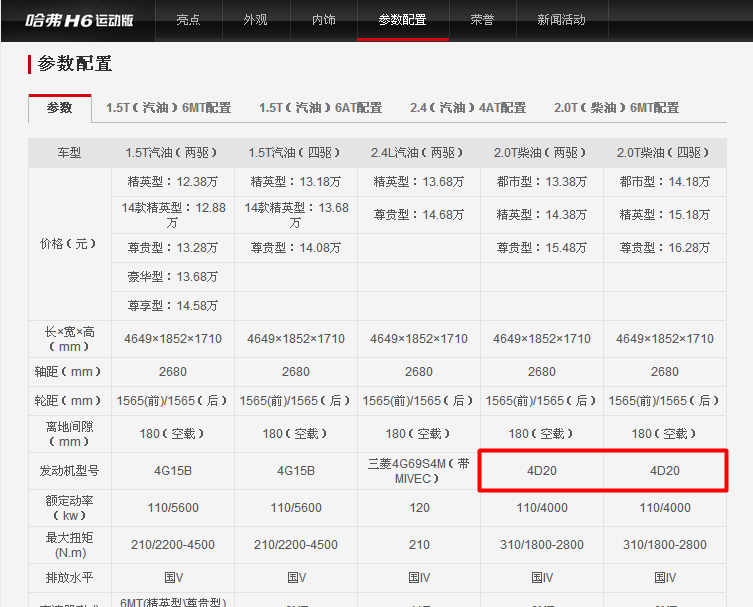The width and height of the screenshot is (753, 607).
Task: Click the 排放水平 row label
Action: click(70, 578)
